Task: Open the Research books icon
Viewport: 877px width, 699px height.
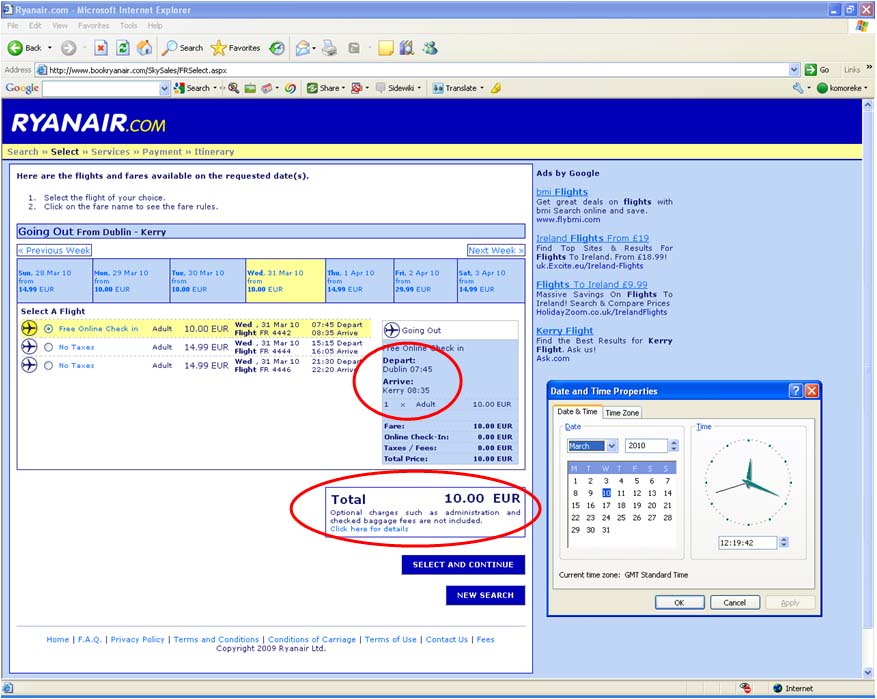Action: pyautogui.click(x=407, y=48)
